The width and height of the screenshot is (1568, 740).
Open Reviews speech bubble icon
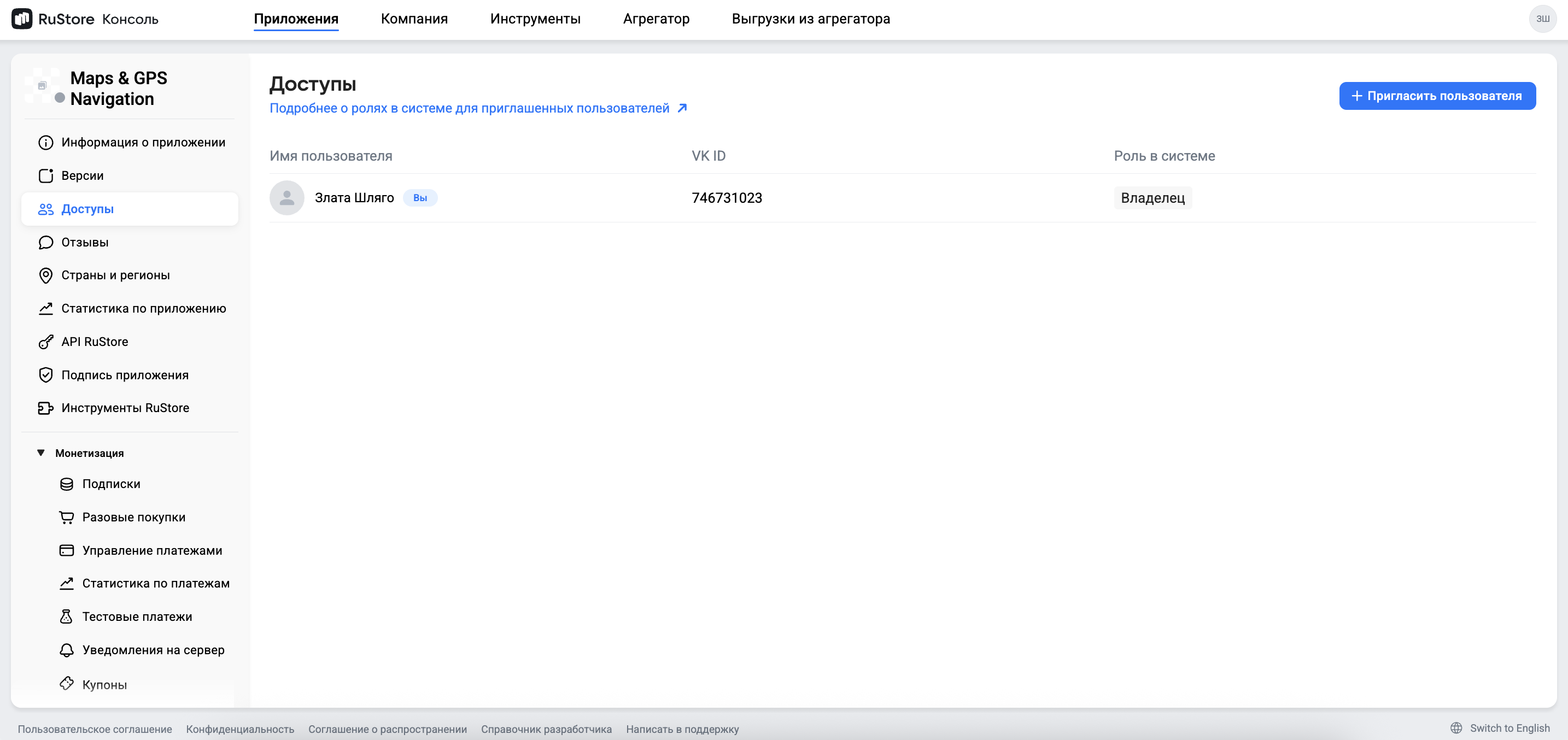tap(46, 242)
